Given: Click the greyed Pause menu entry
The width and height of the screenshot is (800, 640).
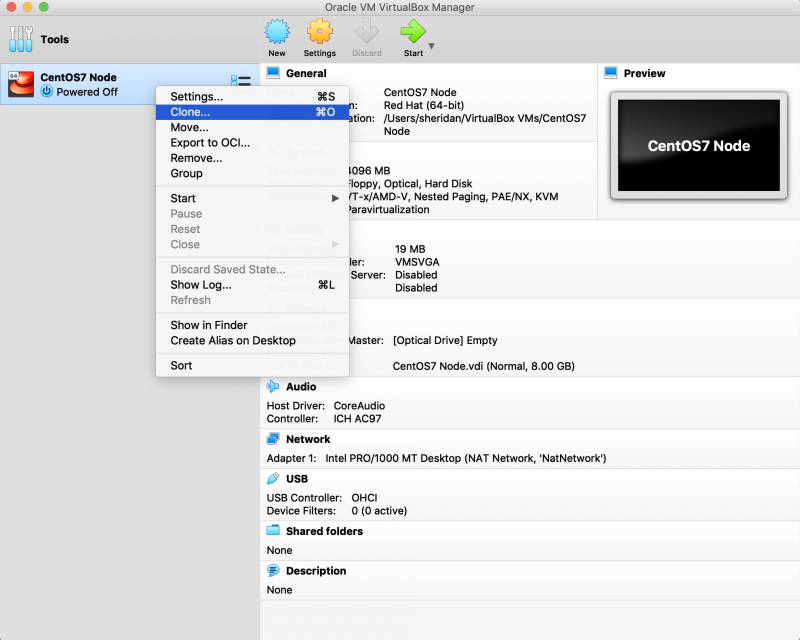Looking at the screenshot, I should click(253, 214).
